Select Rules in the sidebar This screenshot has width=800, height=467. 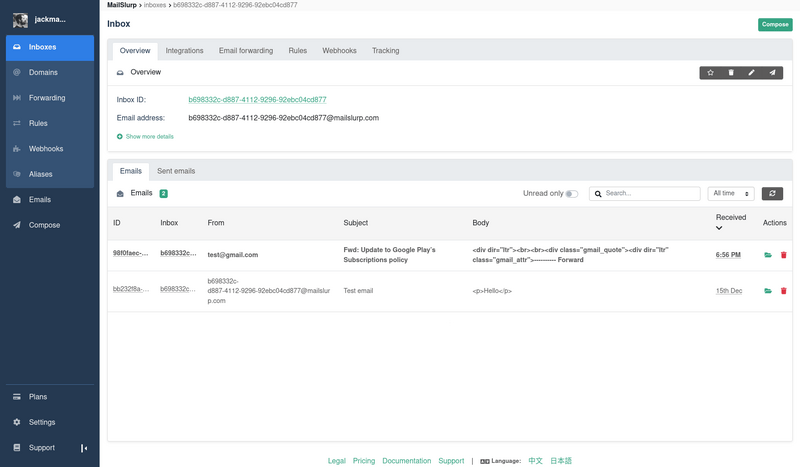[x=50, y=124]
